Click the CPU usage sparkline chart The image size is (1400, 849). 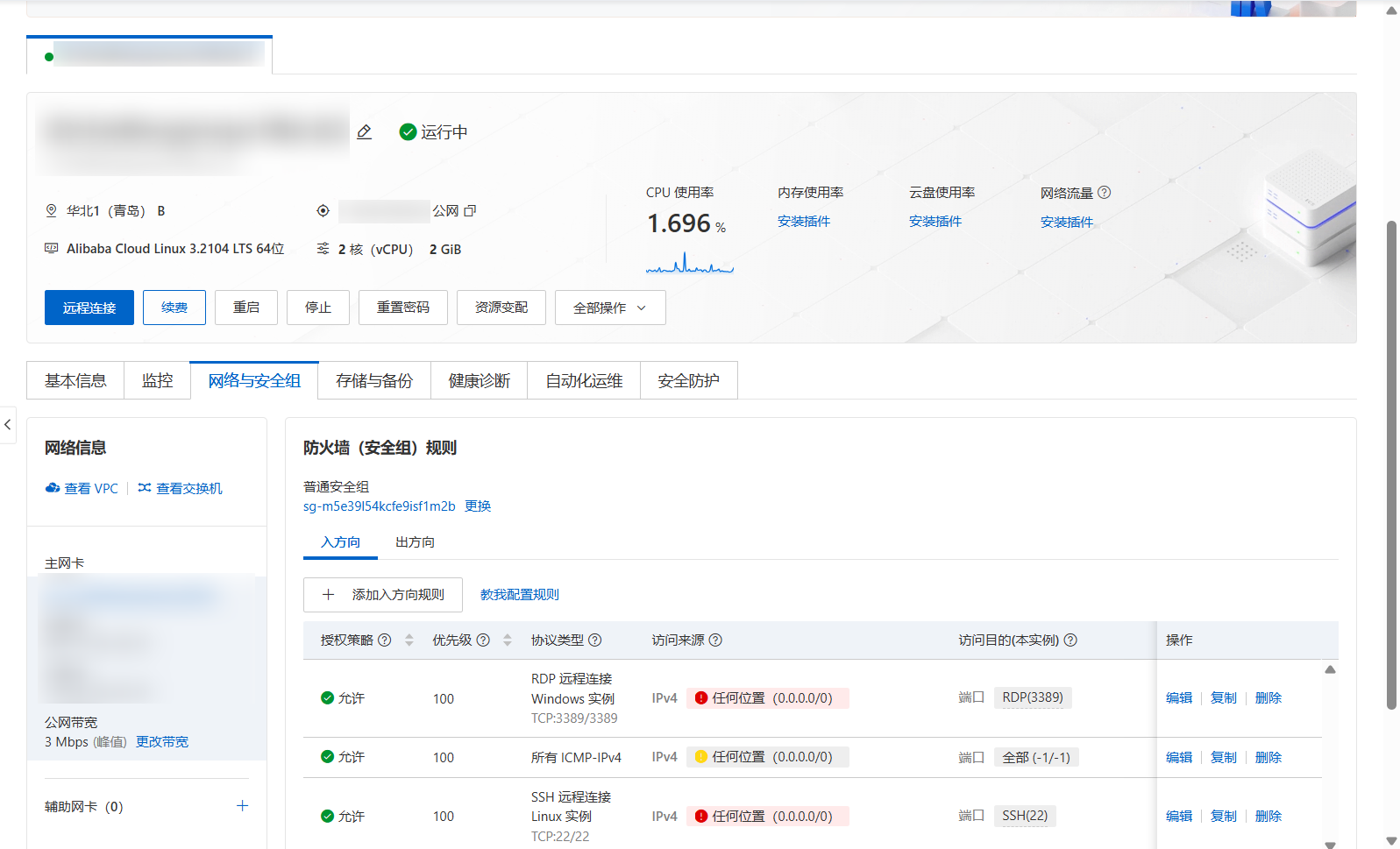tap(690, 263)
